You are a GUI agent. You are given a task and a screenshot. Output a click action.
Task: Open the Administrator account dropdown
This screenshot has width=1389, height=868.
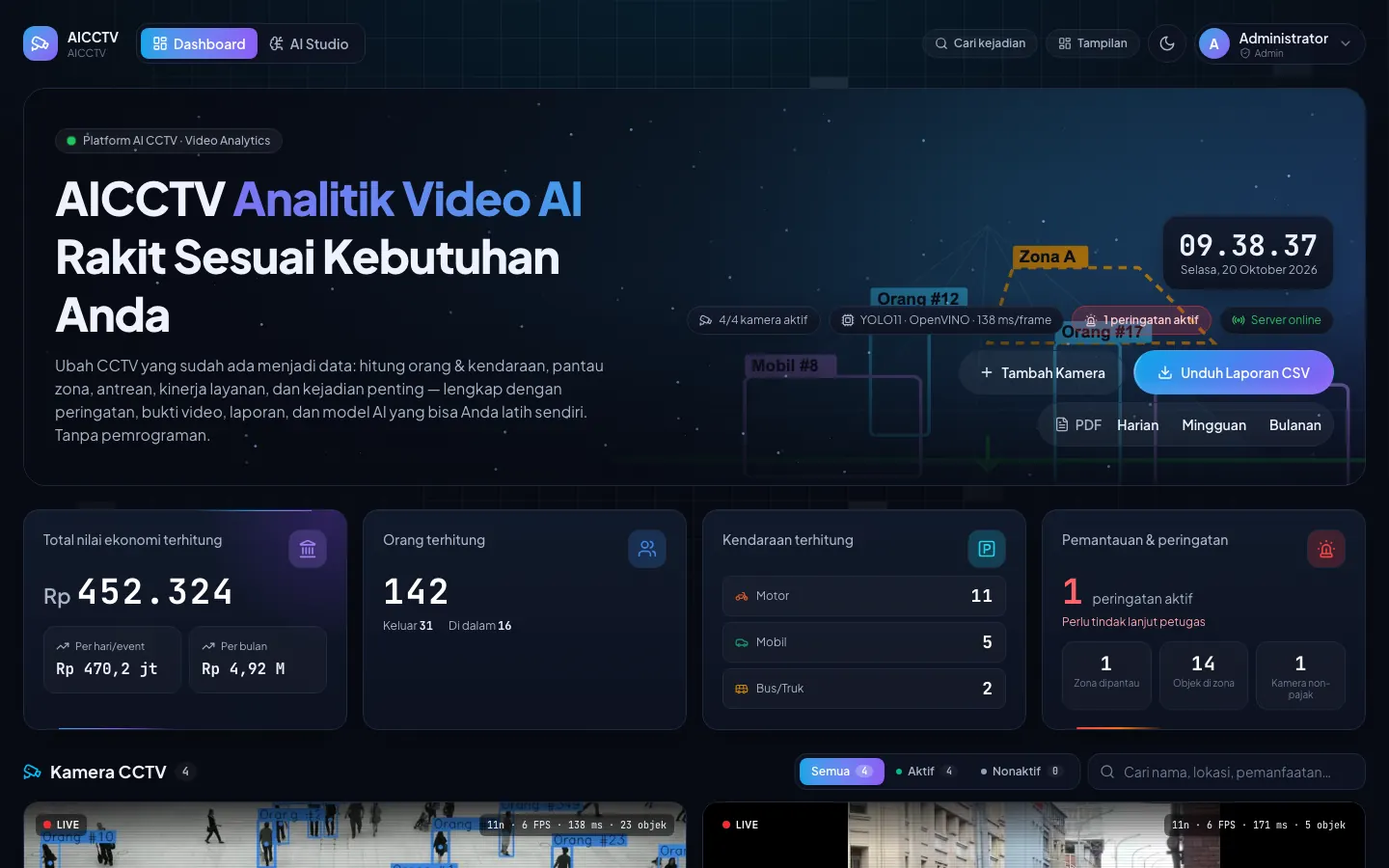[1281, 43]
